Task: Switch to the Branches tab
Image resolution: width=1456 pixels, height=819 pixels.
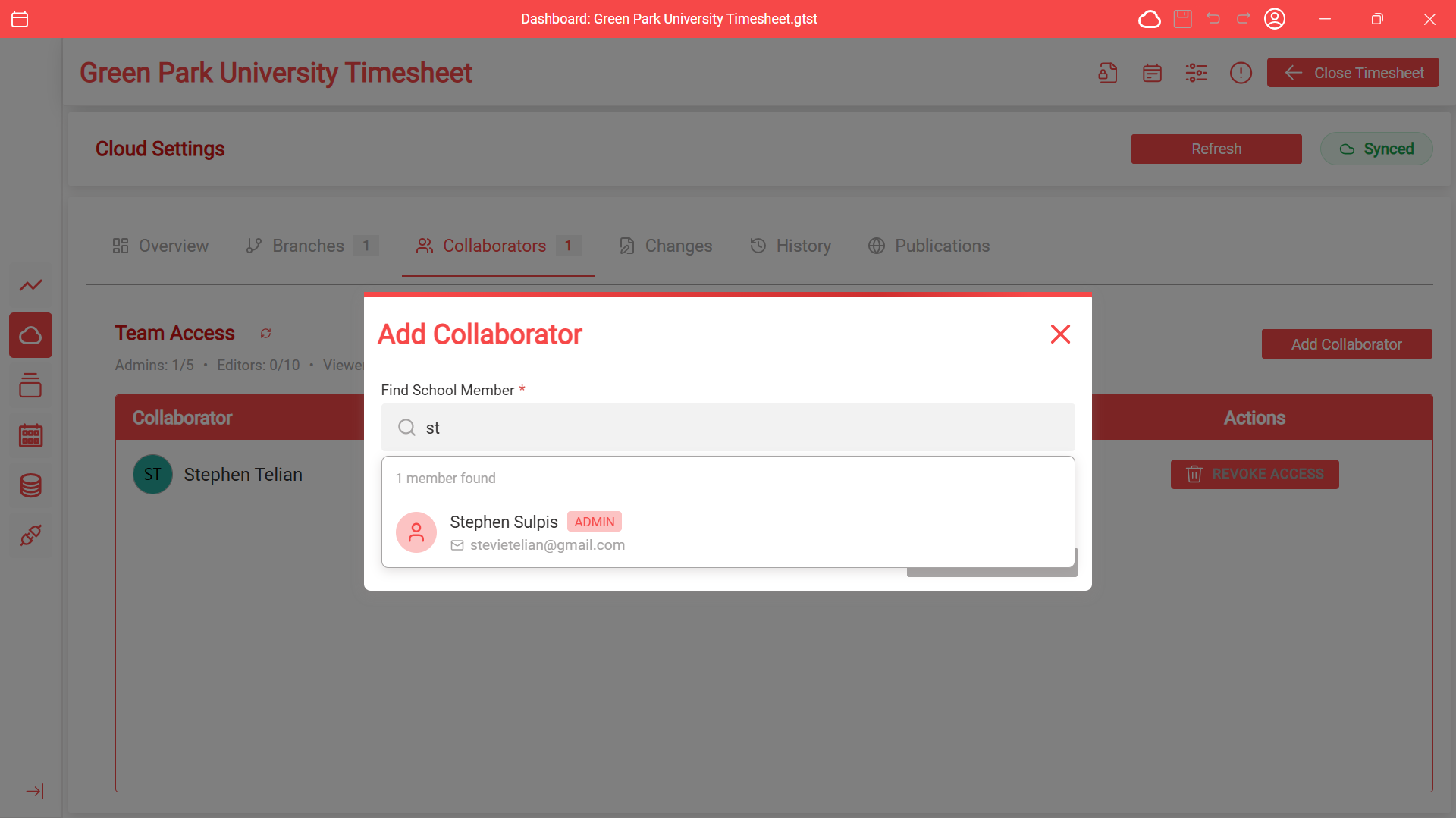Action: pos(307,246)
